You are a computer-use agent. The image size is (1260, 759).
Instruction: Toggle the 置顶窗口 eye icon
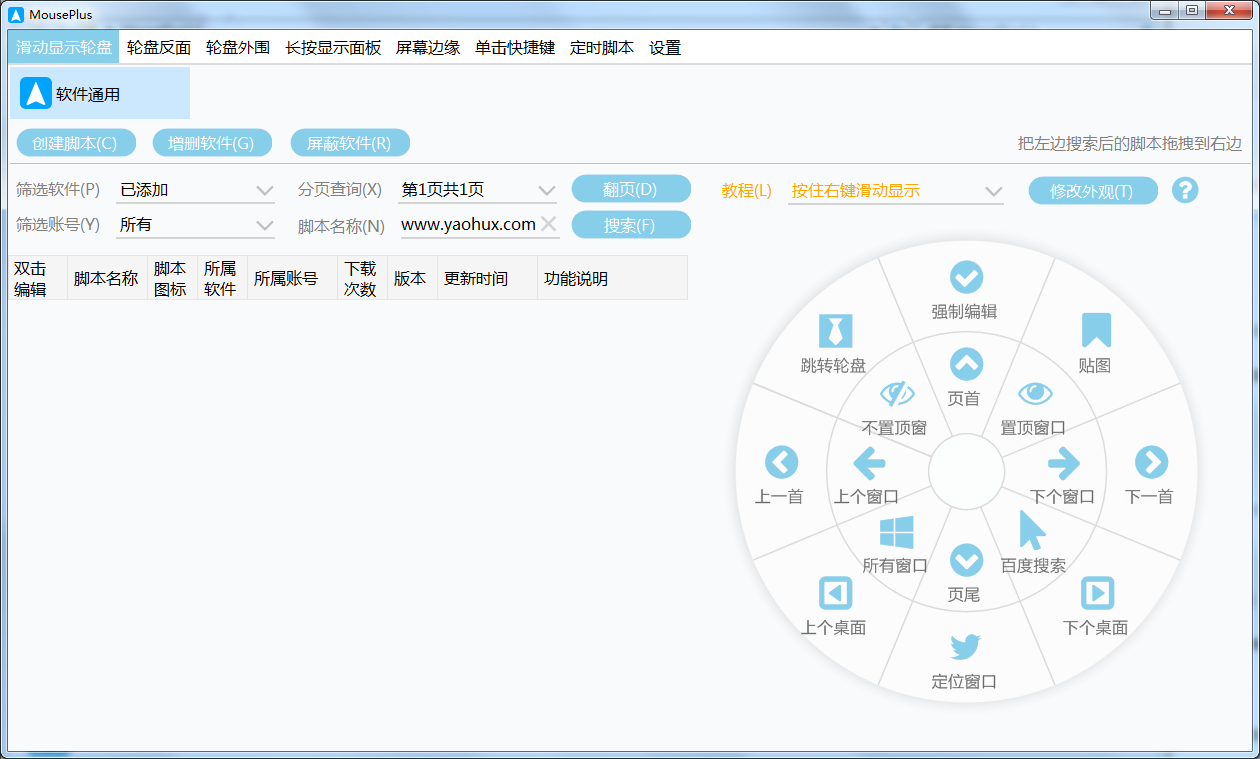[1035, 394]
